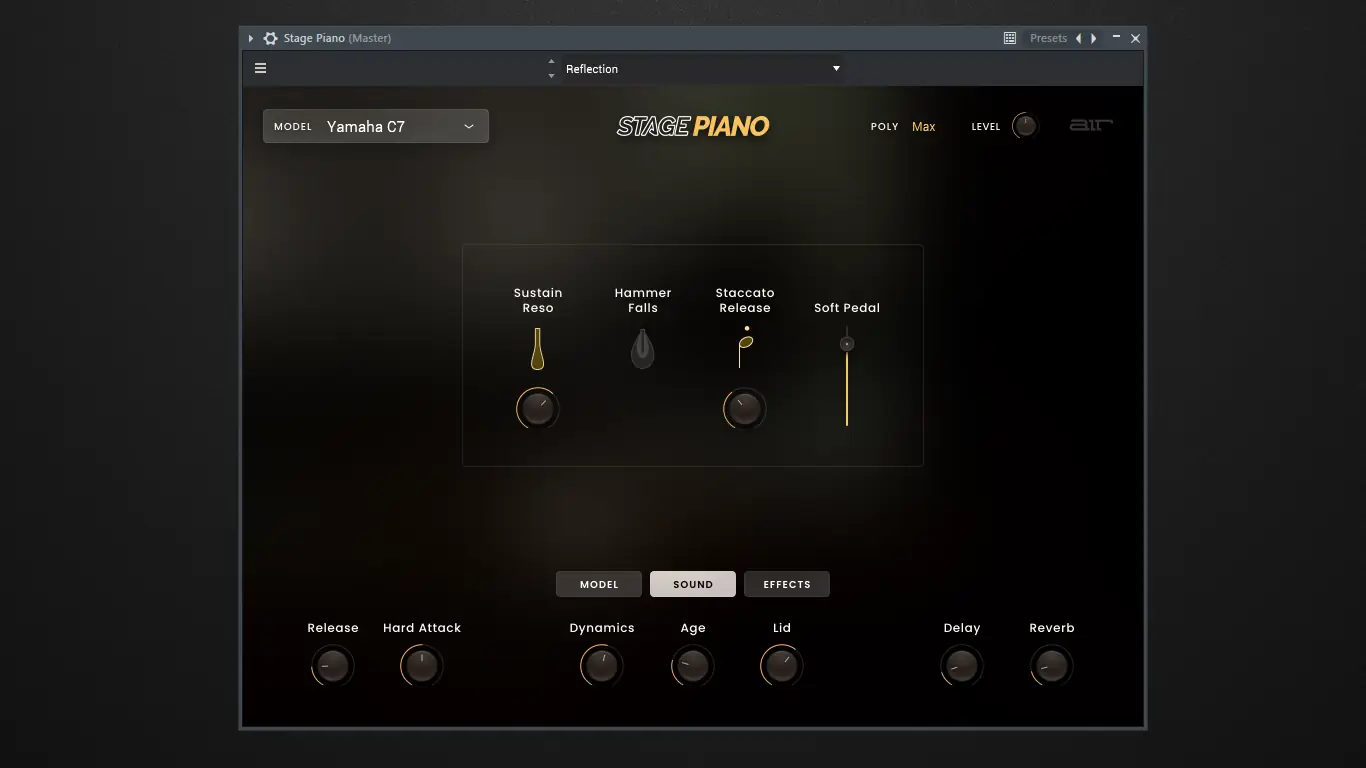This screenshot has height=768, width=1366.
Task: Switch to the SOUND tab
Action: (x=693, y=584)
